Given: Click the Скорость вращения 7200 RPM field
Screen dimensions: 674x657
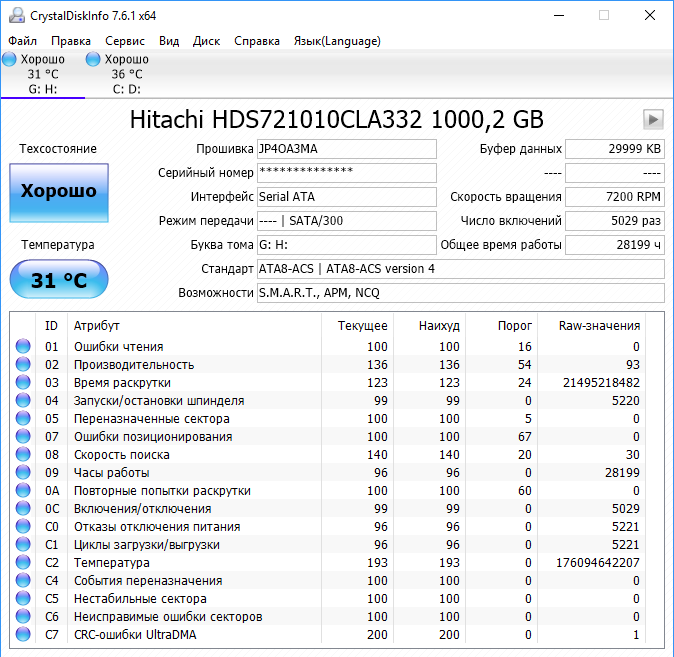Looking at the screenshot, I should 615,197.
